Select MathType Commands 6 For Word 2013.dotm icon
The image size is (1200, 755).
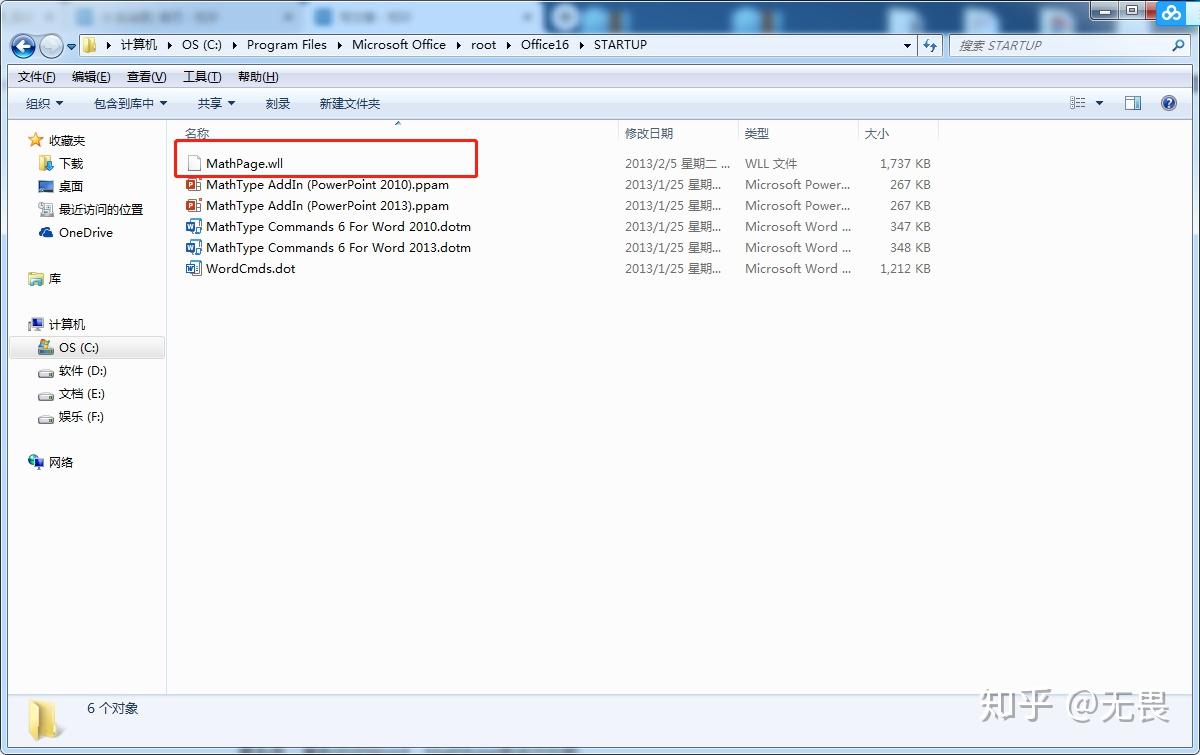[x=194, y=247]
